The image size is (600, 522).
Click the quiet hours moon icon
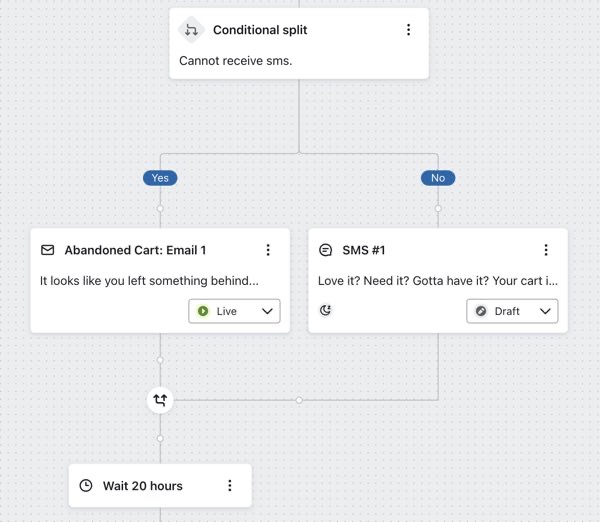click(325, 311)
